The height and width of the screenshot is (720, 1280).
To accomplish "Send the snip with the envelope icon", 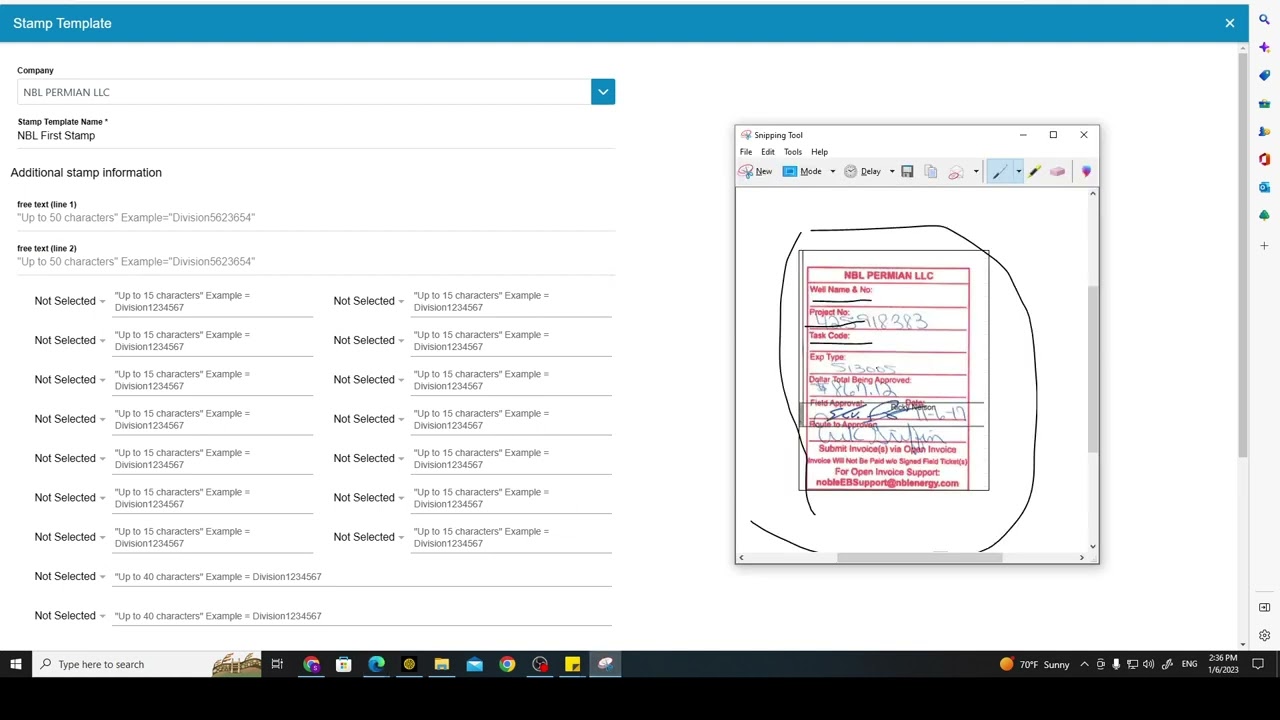I will click(956, 171).
